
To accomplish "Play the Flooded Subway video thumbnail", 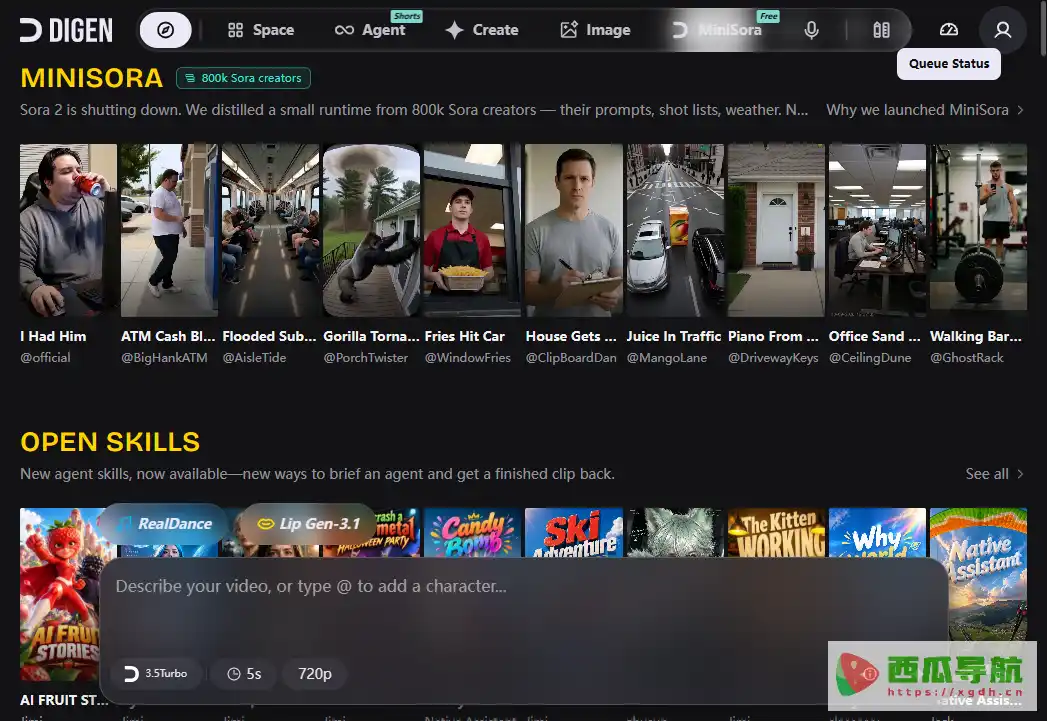I will tap(270, 230).
